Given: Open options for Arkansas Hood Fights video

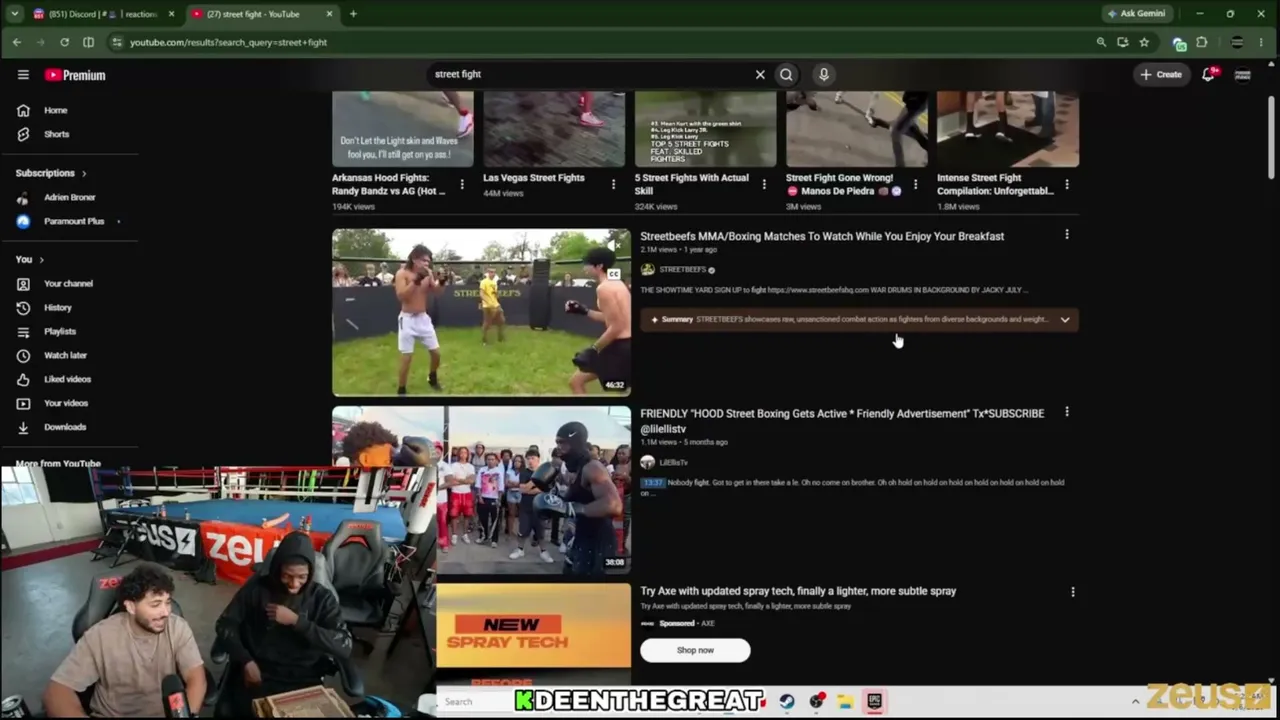Looking at the screenshot, I should [462, 184].
